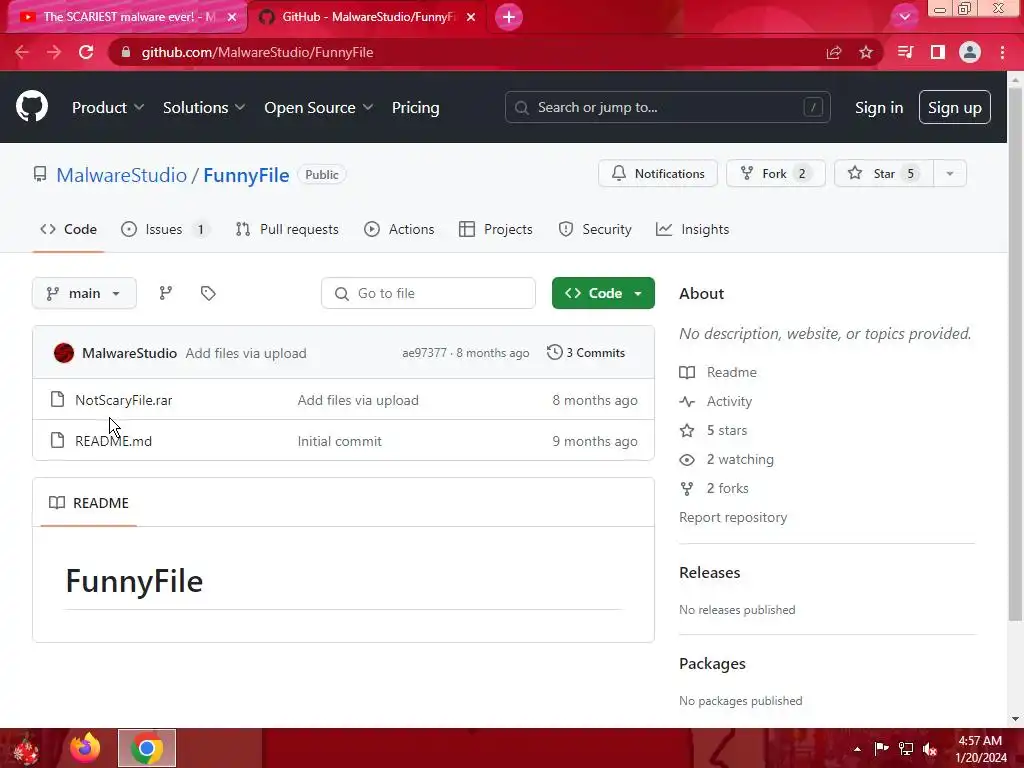Screen dimensions: 1024x768
Task: Open the Code tab
Action: [x=69, y=229]
